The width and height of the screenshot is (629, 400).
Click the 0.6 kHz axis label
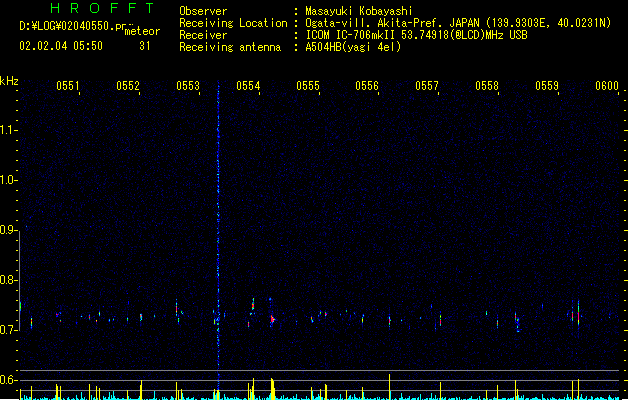tap(8, 380)
